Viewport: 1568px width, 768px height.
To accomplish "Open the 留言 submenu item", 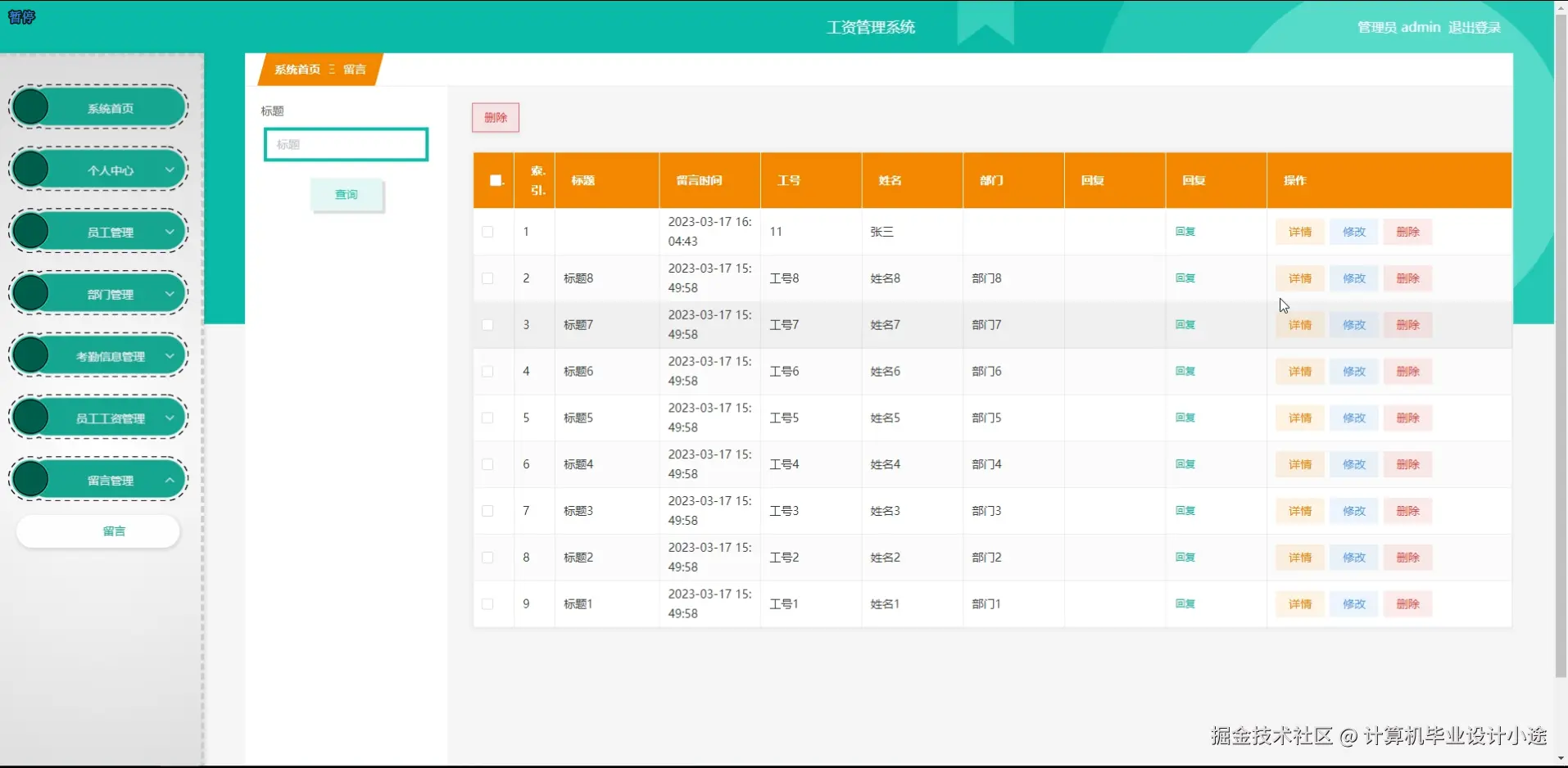I will click(98, 531).
